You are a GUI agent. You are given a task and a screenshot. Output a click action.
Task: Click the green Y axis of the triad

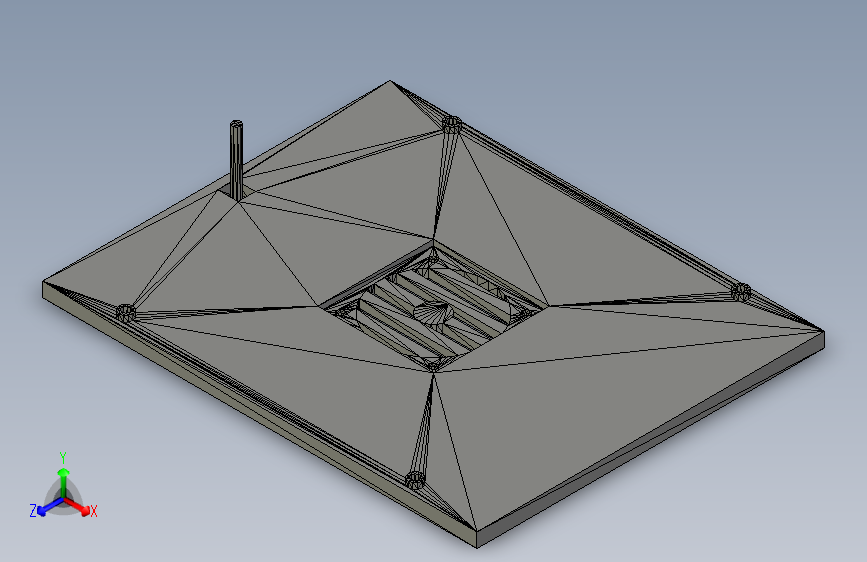pos(64,483)
